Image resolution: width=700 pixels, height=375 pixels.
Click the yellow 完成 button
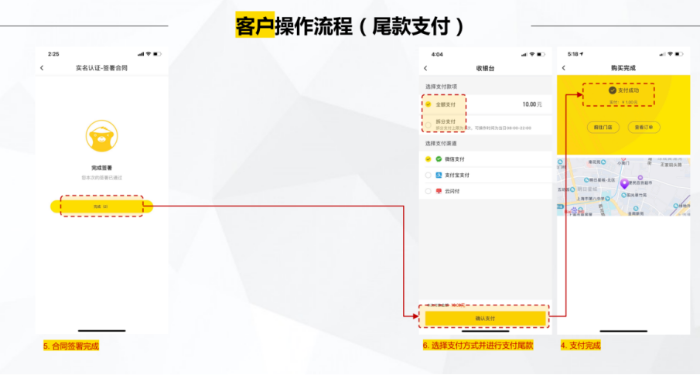pos(102,206)
